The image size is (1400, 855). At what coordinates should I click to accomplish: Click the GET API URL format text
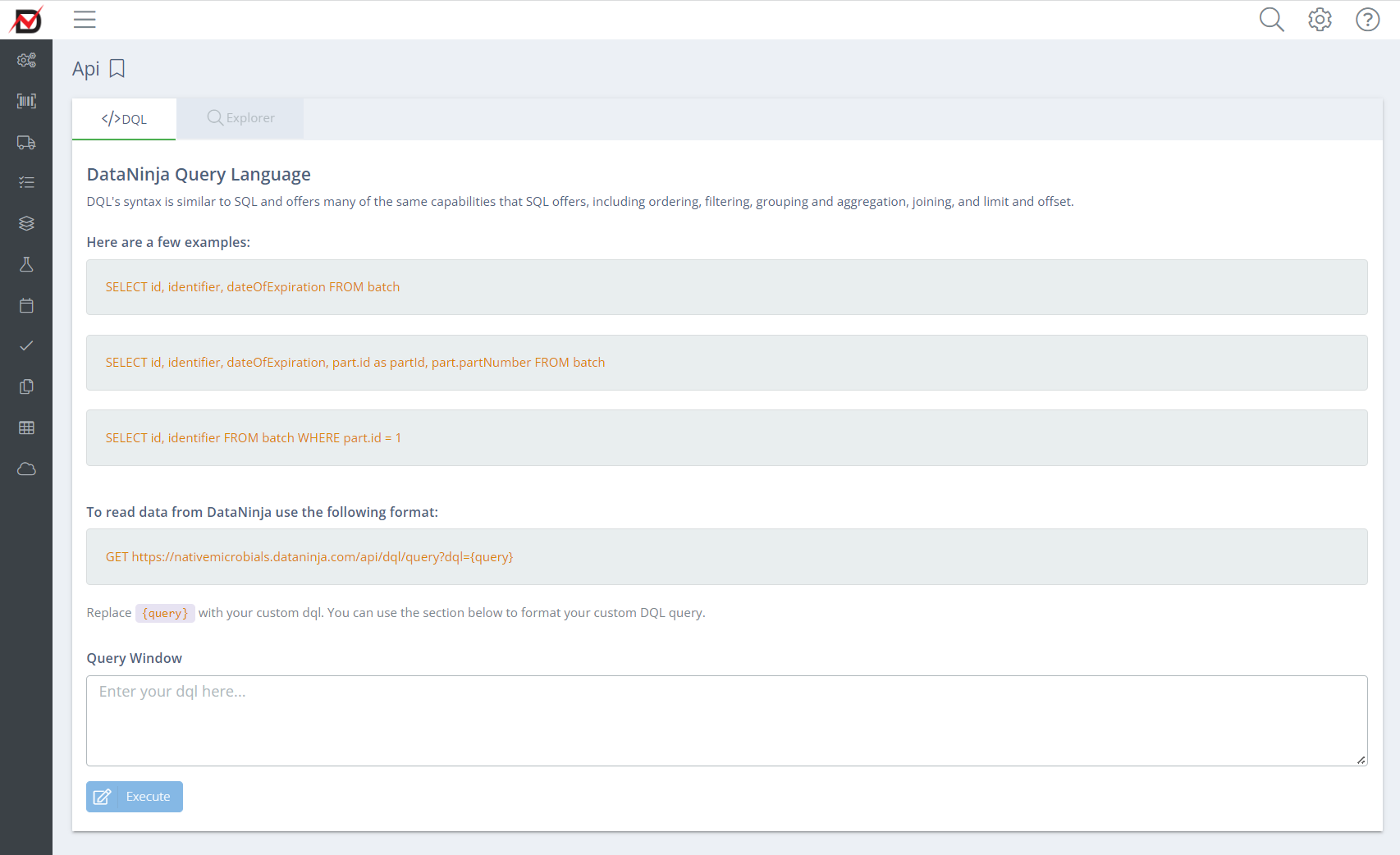[309, 557]
